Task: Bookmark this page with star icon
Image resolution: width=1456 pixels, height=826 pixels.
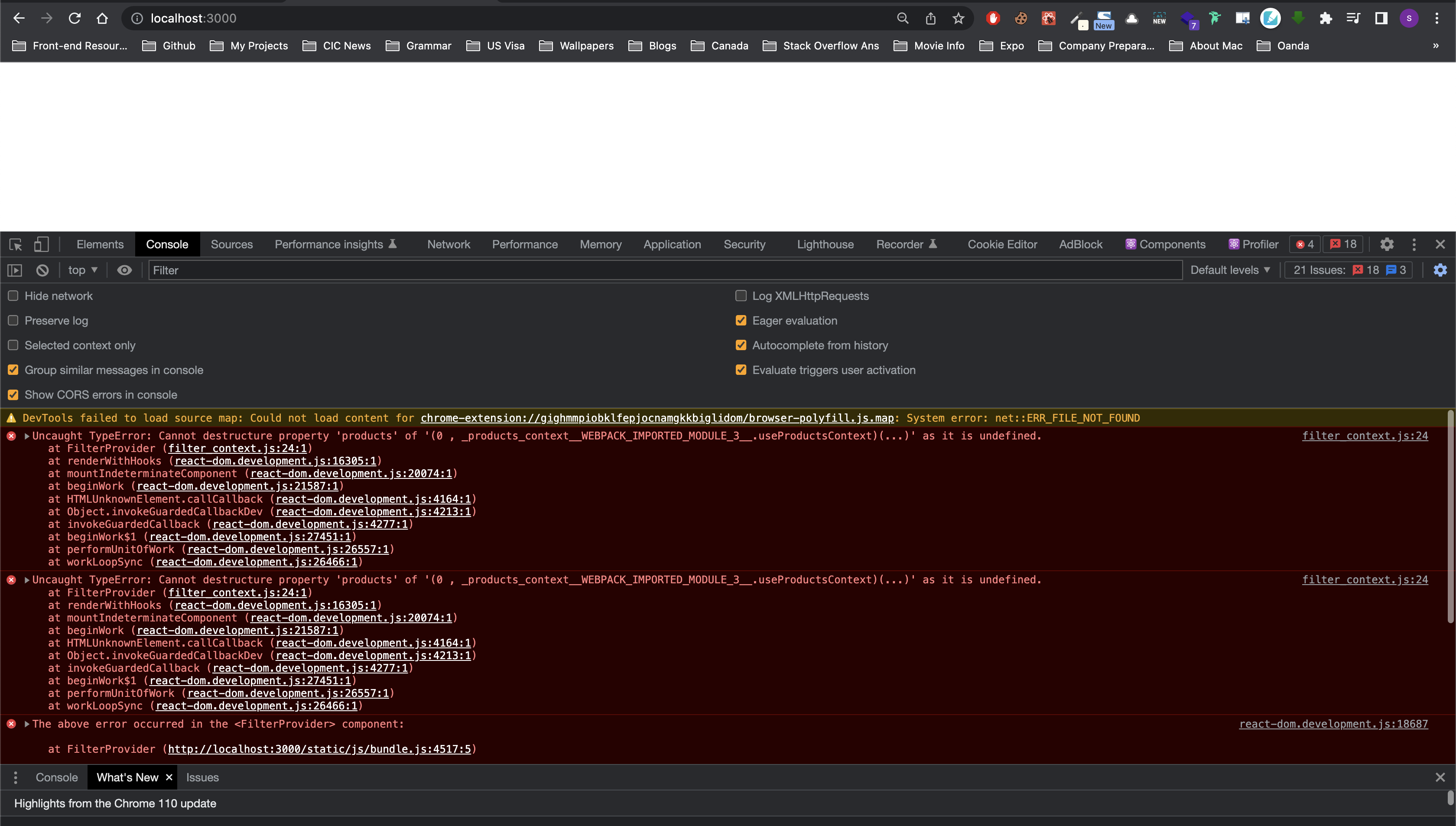Action: click(958, 19)
